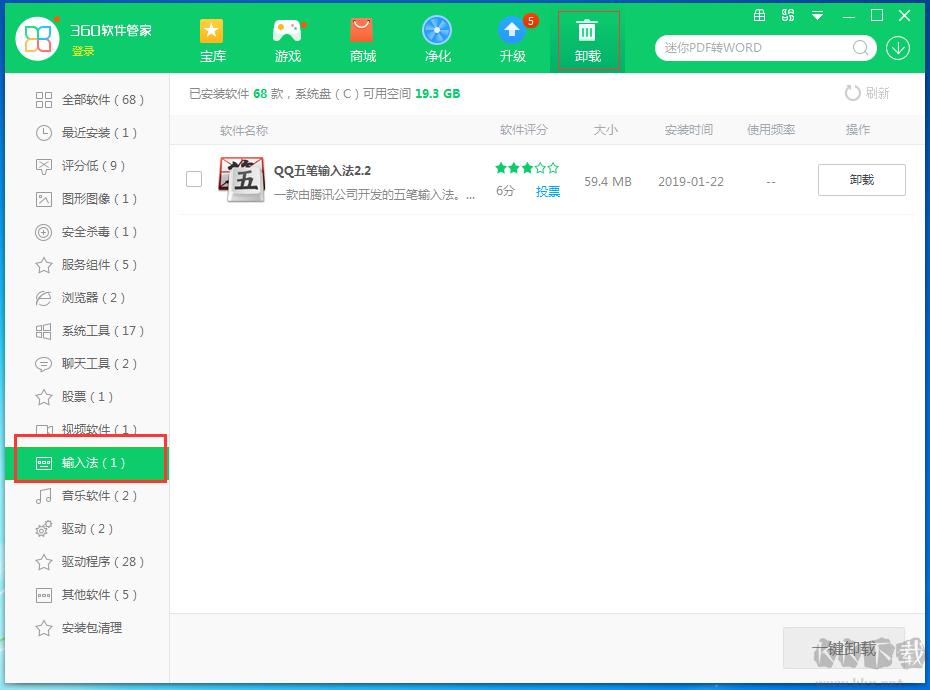Click the download arrow next to search box
930x690 pixels.
pyautogui.click(x=897, y=47)
